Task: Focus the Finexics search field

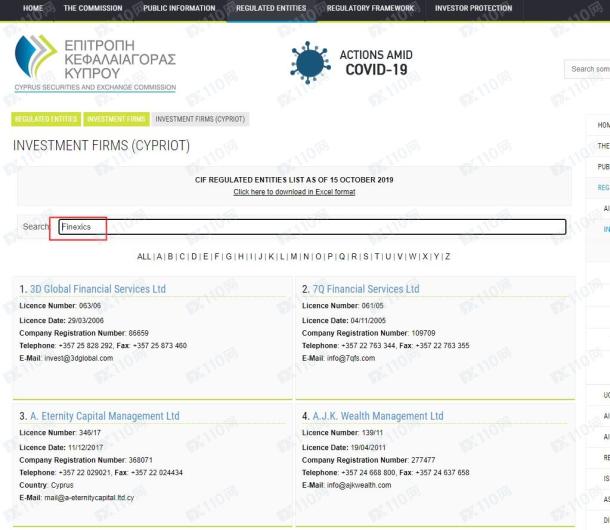Action: click(x=312, y=227)
